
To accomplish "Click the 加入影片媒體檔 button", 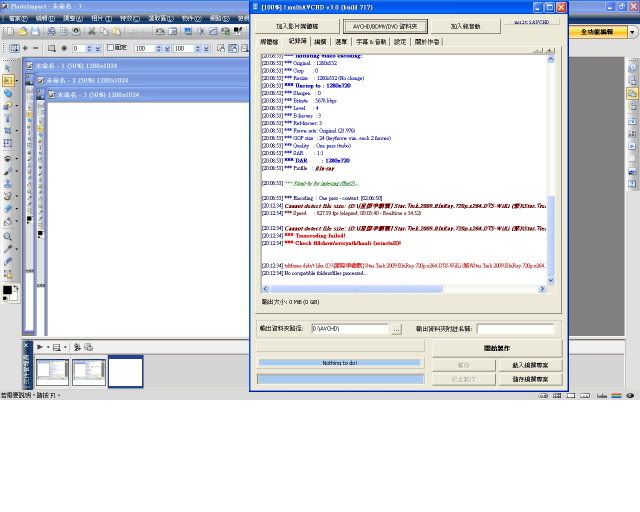I will 297,26.
